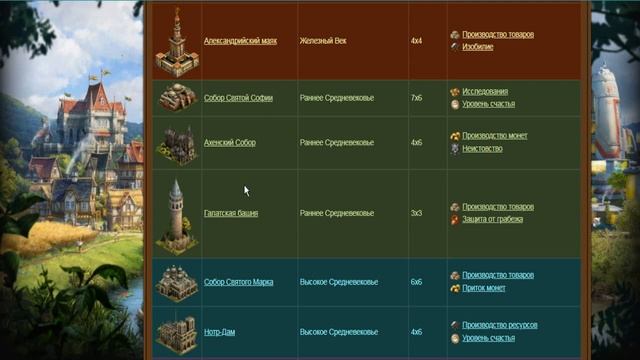Image resolution: width=640 pixels, height=360 pixels.
Task: Click the Ахенский Собор building image
Action: (x=177, y=146)
